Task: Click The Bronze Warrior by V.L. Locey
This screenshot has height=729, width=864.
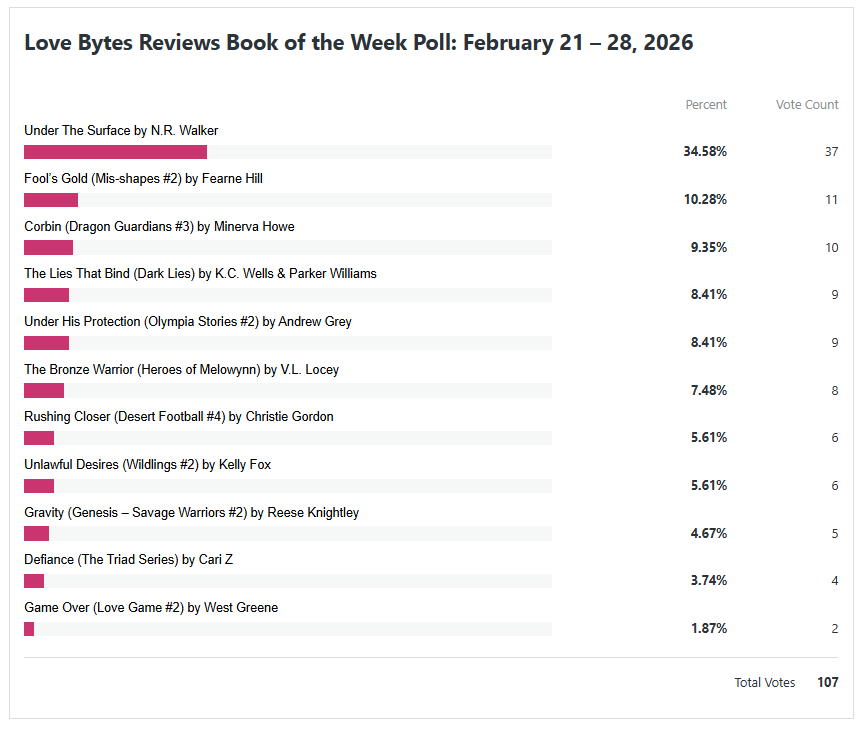Action: (x=181, y=370)
